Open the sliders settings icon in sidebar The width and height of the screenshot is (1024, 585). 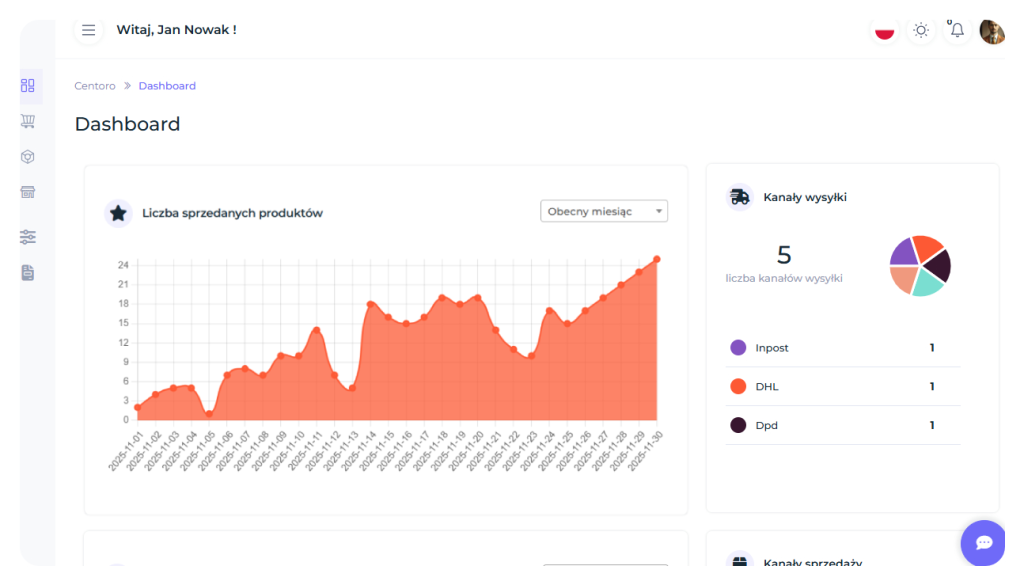[28, 237]
